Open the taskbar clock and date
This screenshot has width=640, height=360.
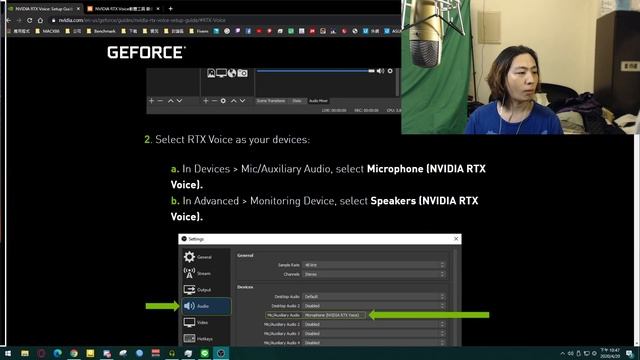tap(610, 353)
